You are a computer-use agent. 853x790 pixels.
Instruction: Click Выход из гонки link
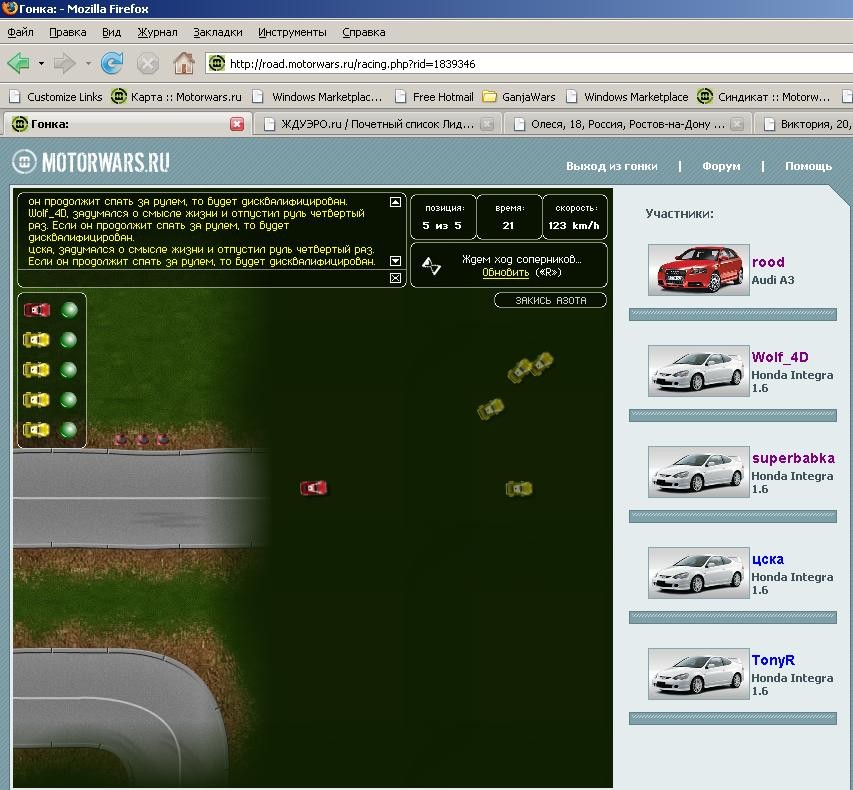pos(611,166)
